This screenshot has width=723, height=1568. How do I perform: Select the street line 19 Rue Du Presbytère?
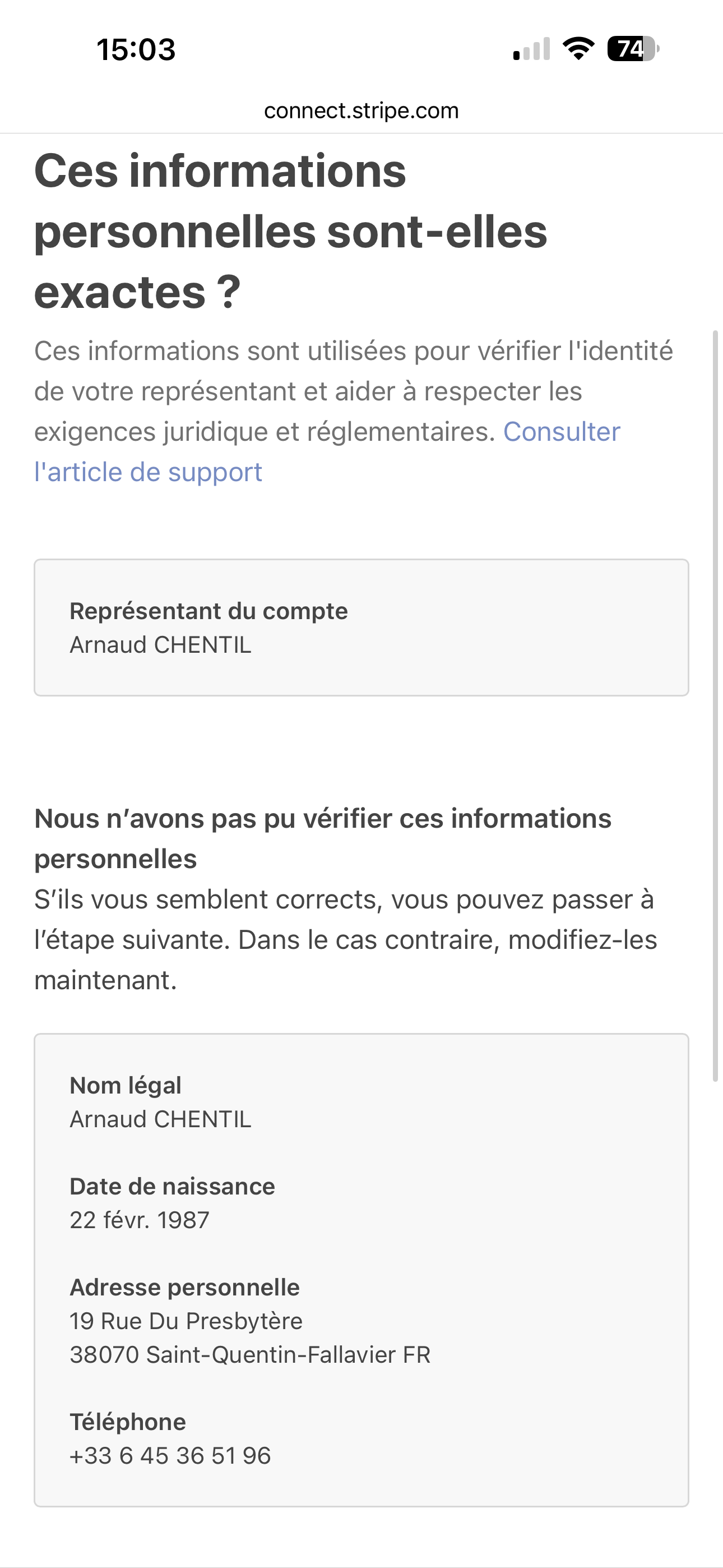(186, 1321)
